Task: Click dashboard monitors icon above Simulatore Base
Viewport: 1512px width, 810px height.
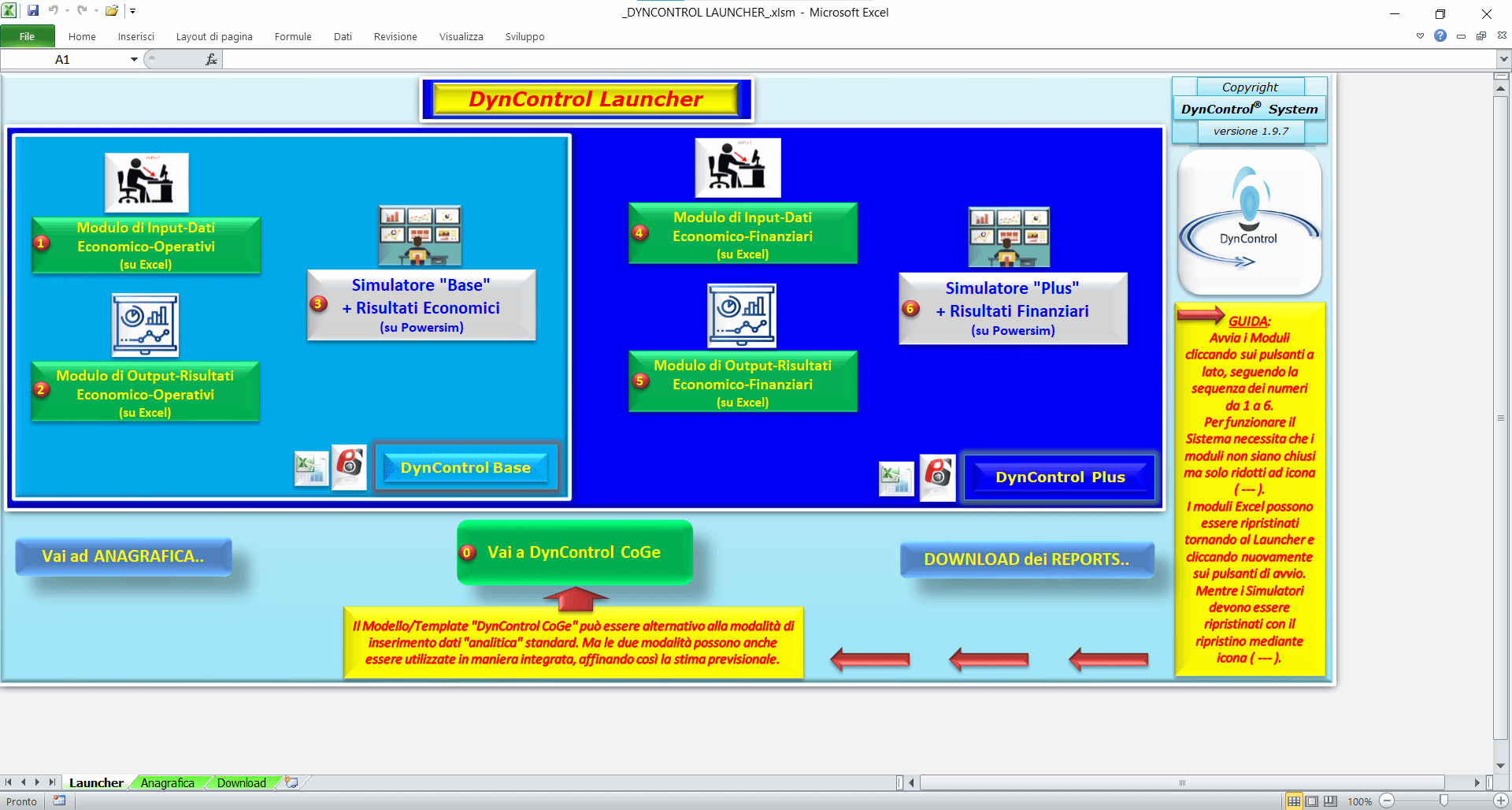Action: (x=420, y=236)
